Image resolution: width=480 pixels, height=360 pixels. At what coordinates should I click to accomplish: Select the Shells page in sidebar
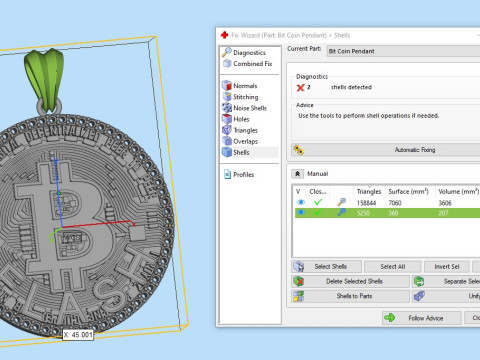click(250, 152)
